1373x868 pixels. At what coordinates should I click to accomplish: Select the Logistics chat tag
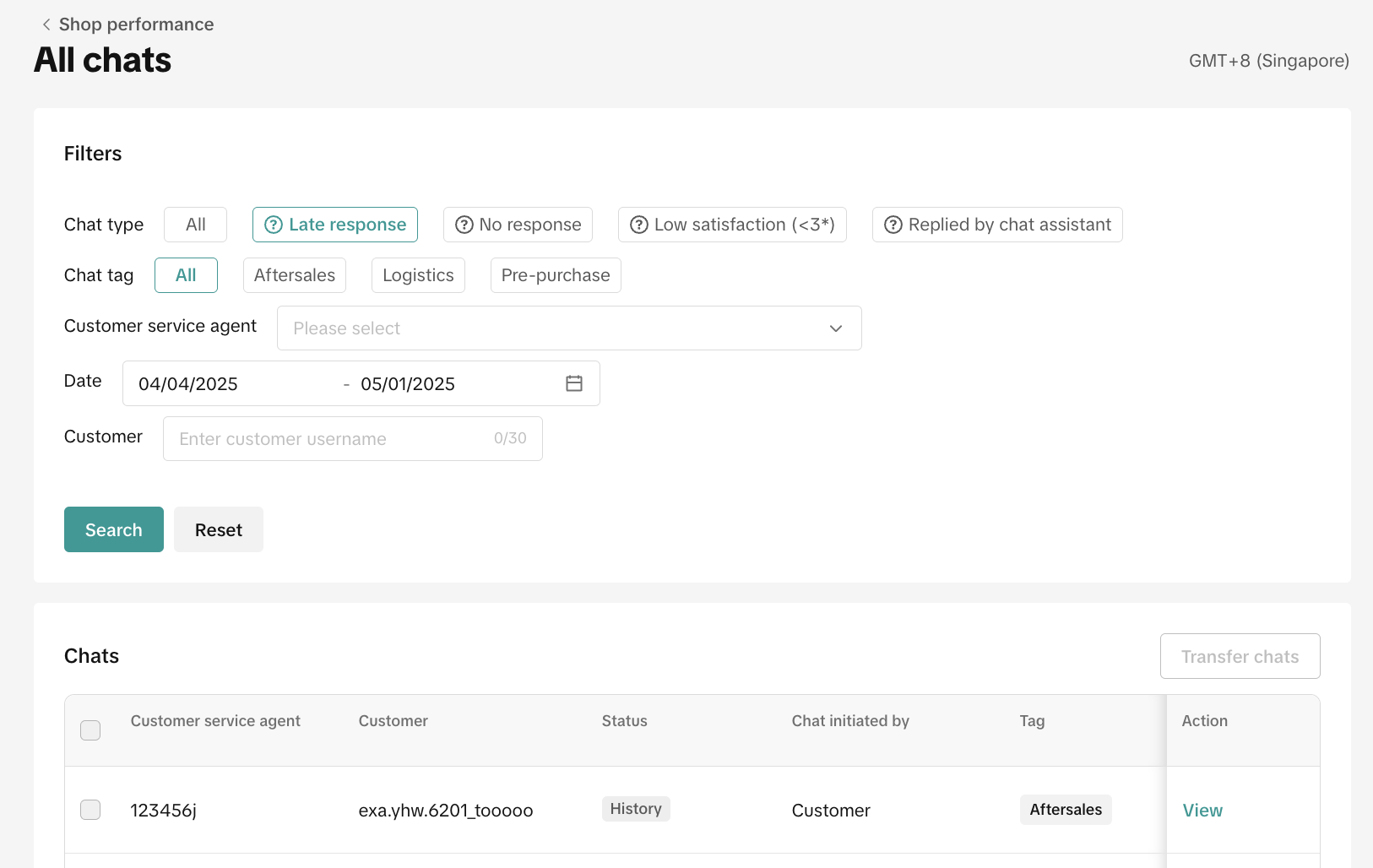[x=418, y=275]
